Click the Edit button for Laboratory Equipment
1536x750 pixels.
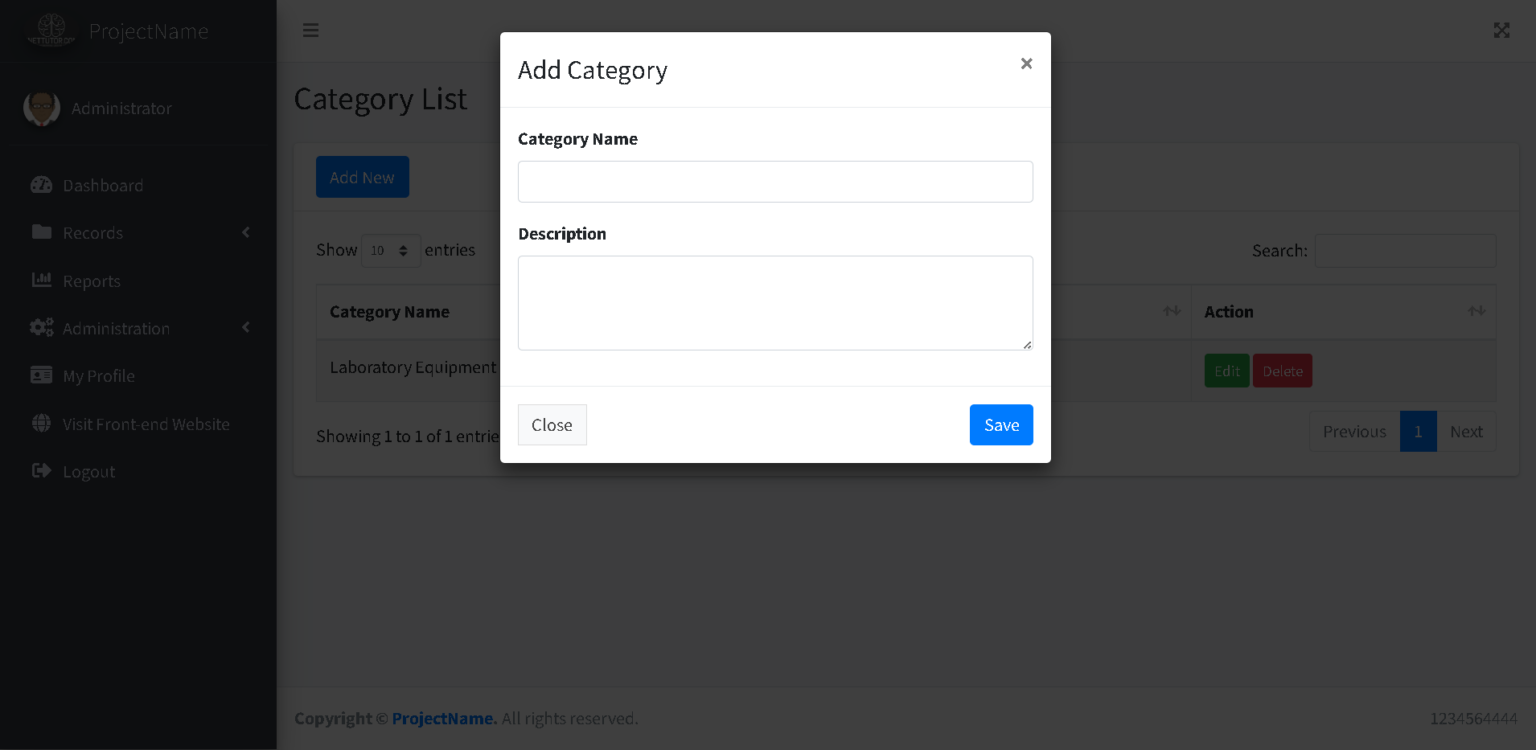(x=1227, y=370)
